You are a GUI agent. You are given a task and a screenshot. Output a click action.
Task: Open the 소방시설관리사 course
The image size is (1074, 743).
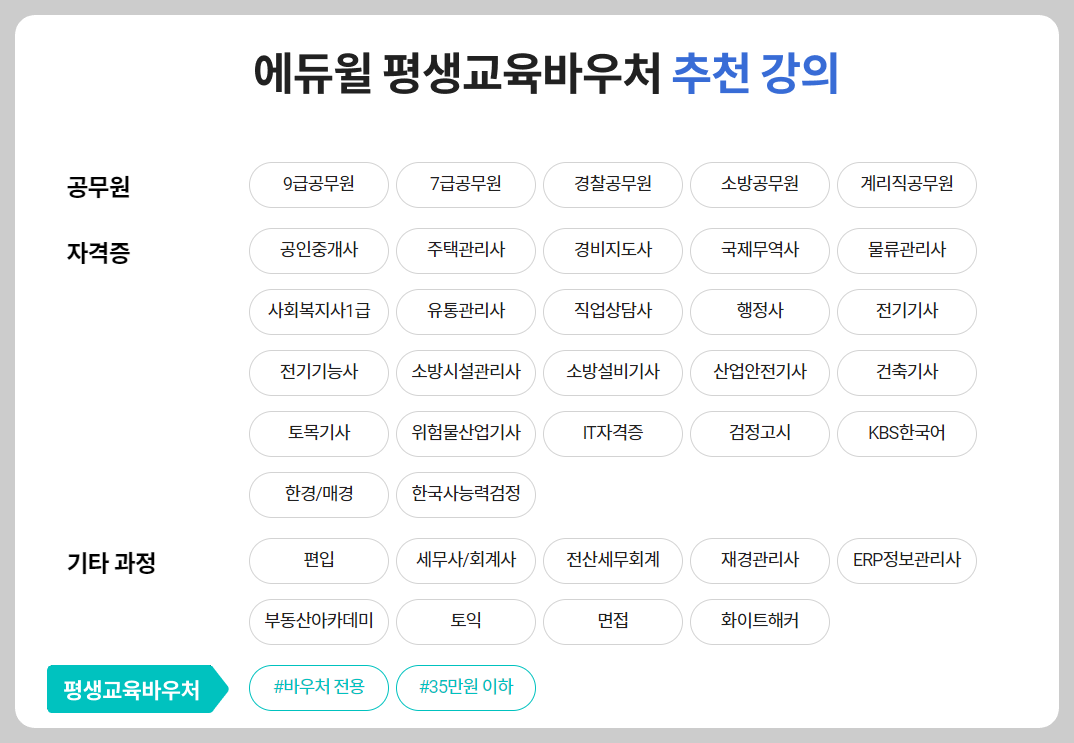click(x=465, y=372)
